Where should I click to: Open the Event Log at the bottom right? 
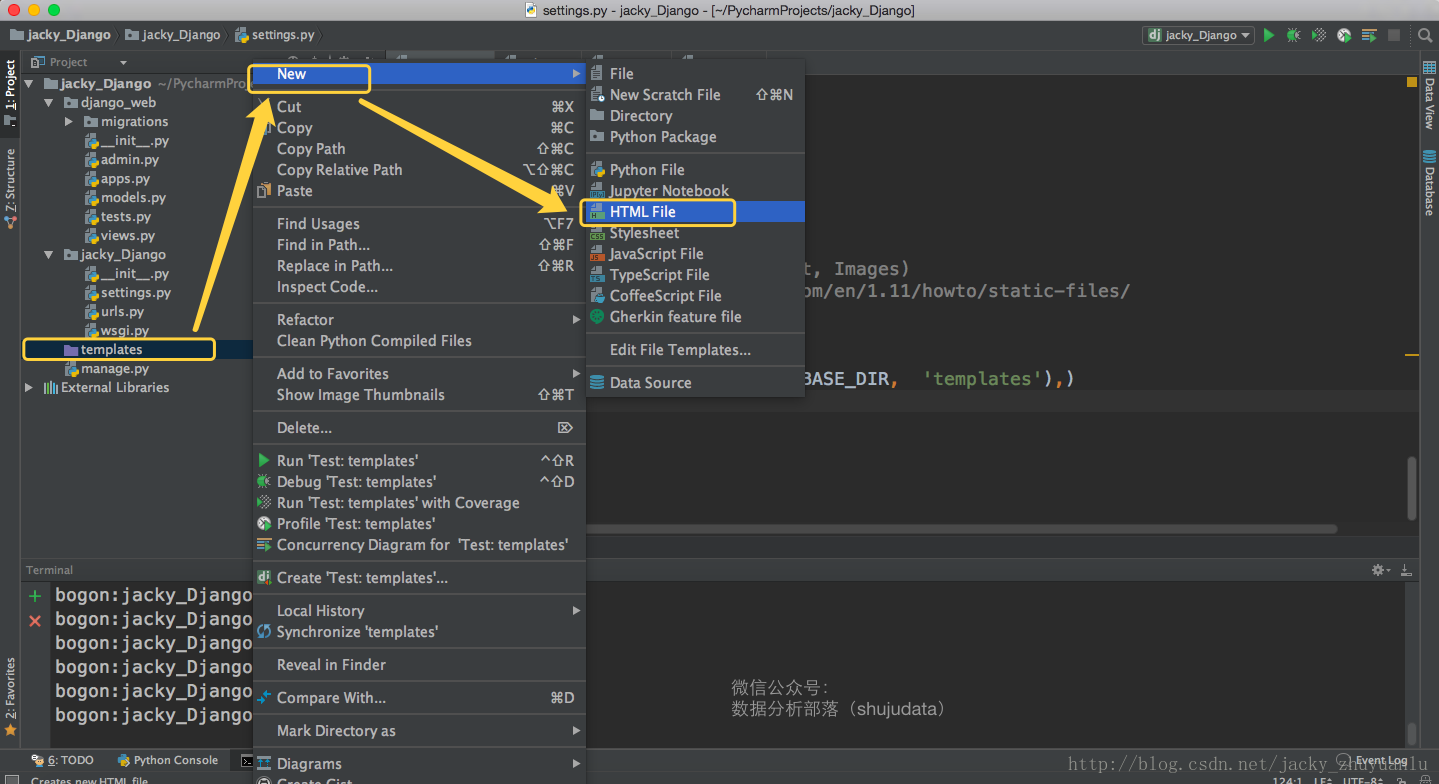pyautogui.click(x=1372, y=761)
